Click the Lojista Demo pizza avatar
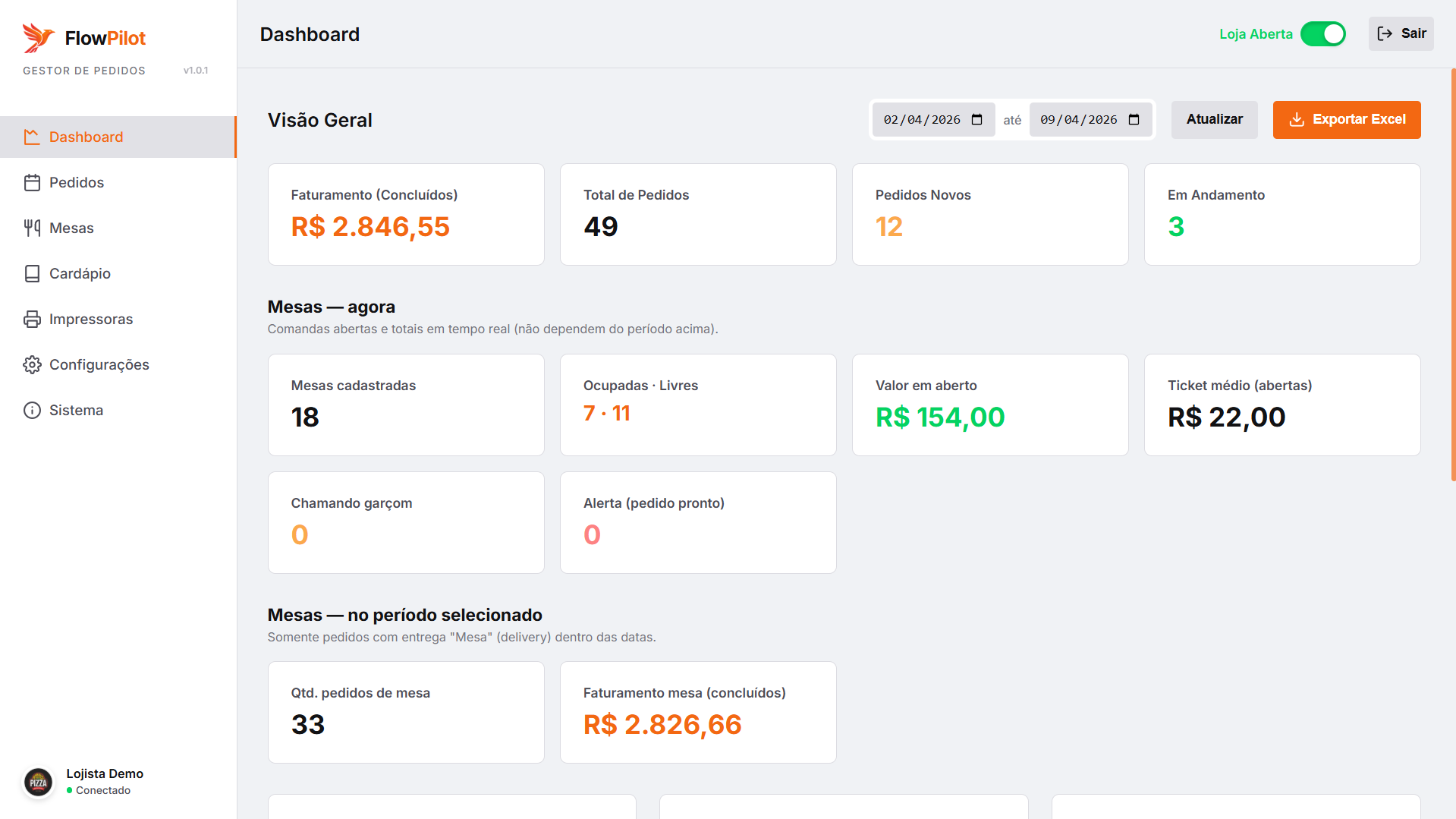The height and width of the screenshot is (819, 1456). coord(39,782)
